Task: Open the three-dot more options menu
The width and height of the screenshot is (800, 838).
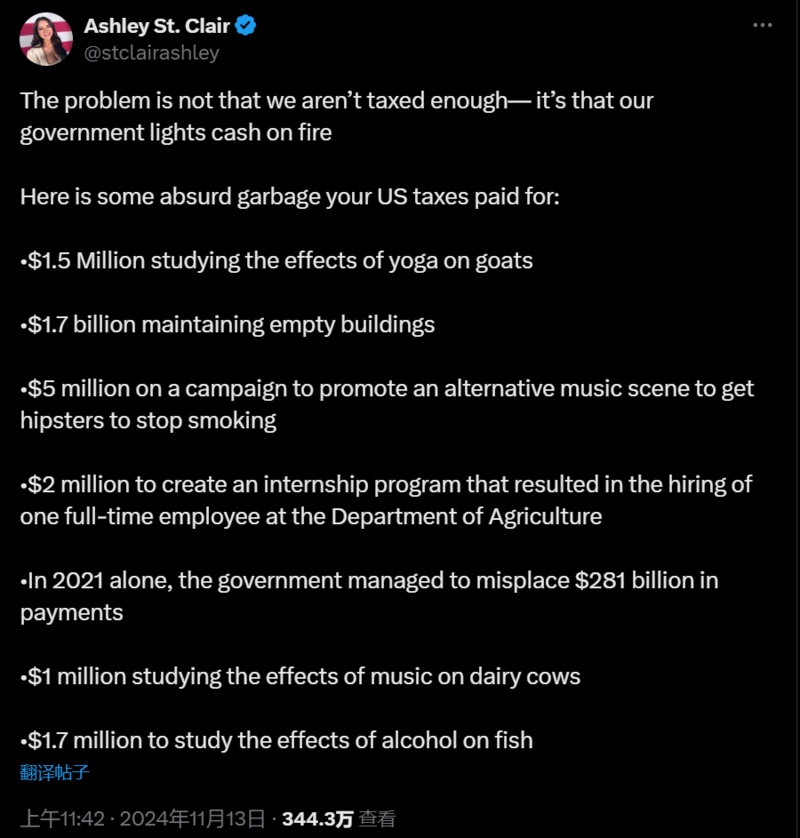Action: pos(762,25)
